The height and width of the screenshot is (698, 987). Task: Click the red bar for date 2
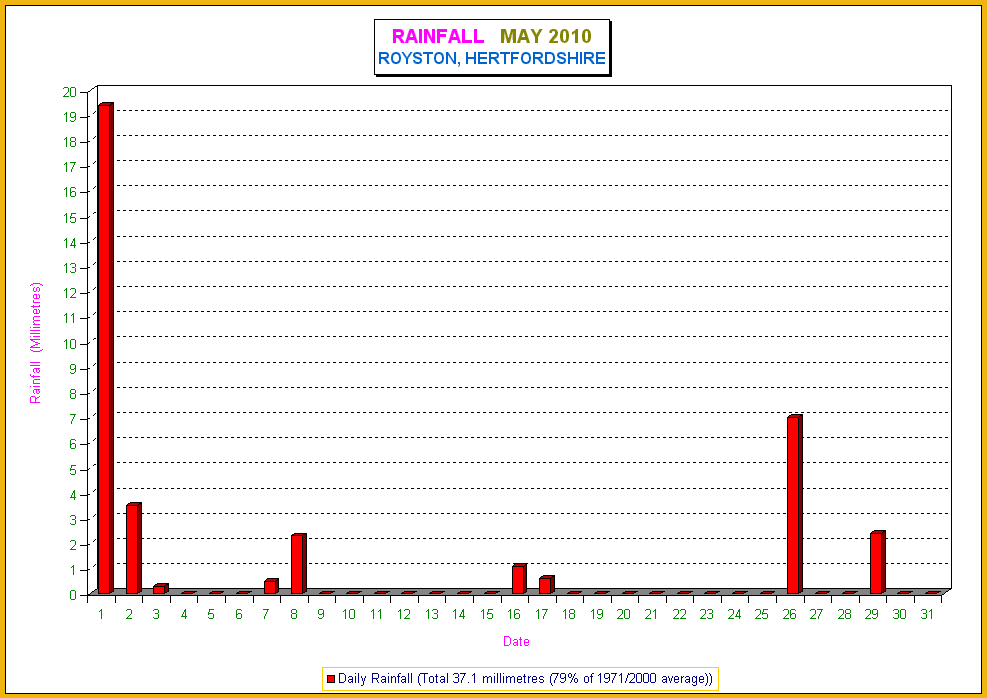(133, 549)
